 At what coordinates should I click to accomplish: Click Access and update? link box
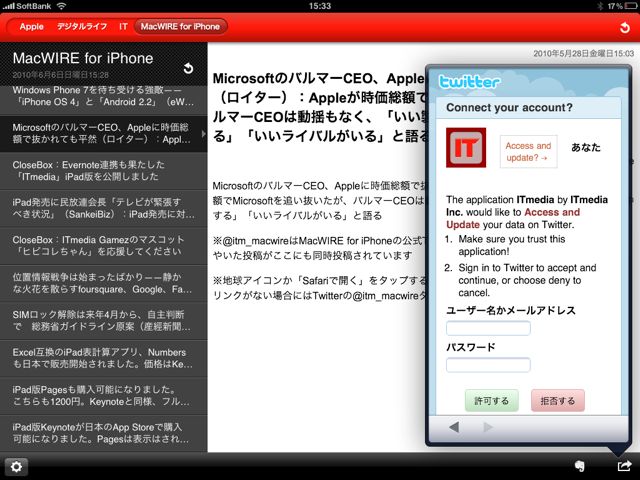(x=529, y=151)
